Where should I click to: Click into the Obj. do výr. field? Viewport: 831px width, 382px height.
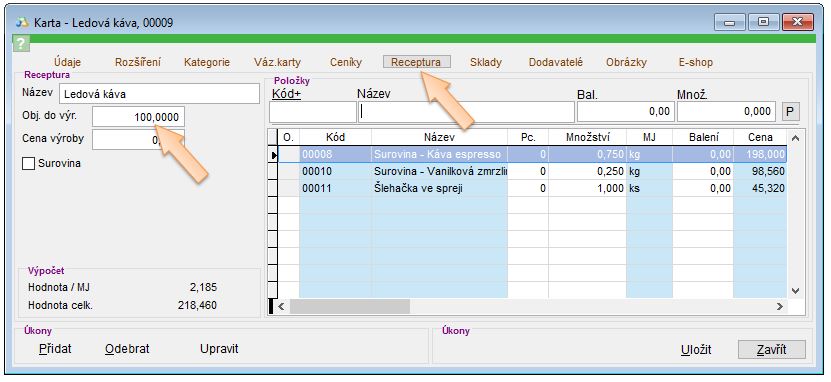[138, 117]
